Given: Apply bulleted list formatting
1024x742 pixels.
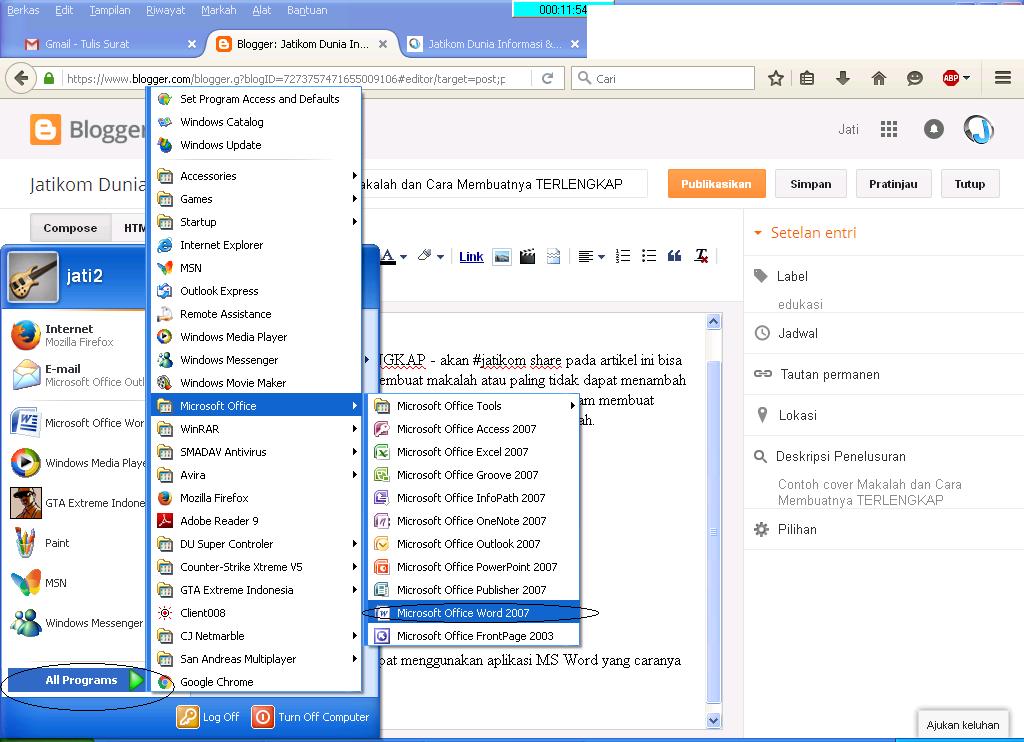Looking at the screenshot, I should (x=648, y=256).
